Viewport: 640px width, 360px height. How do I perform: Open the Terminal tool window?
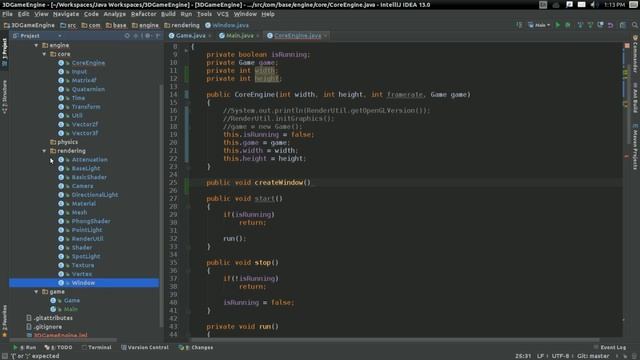point(96,347)
